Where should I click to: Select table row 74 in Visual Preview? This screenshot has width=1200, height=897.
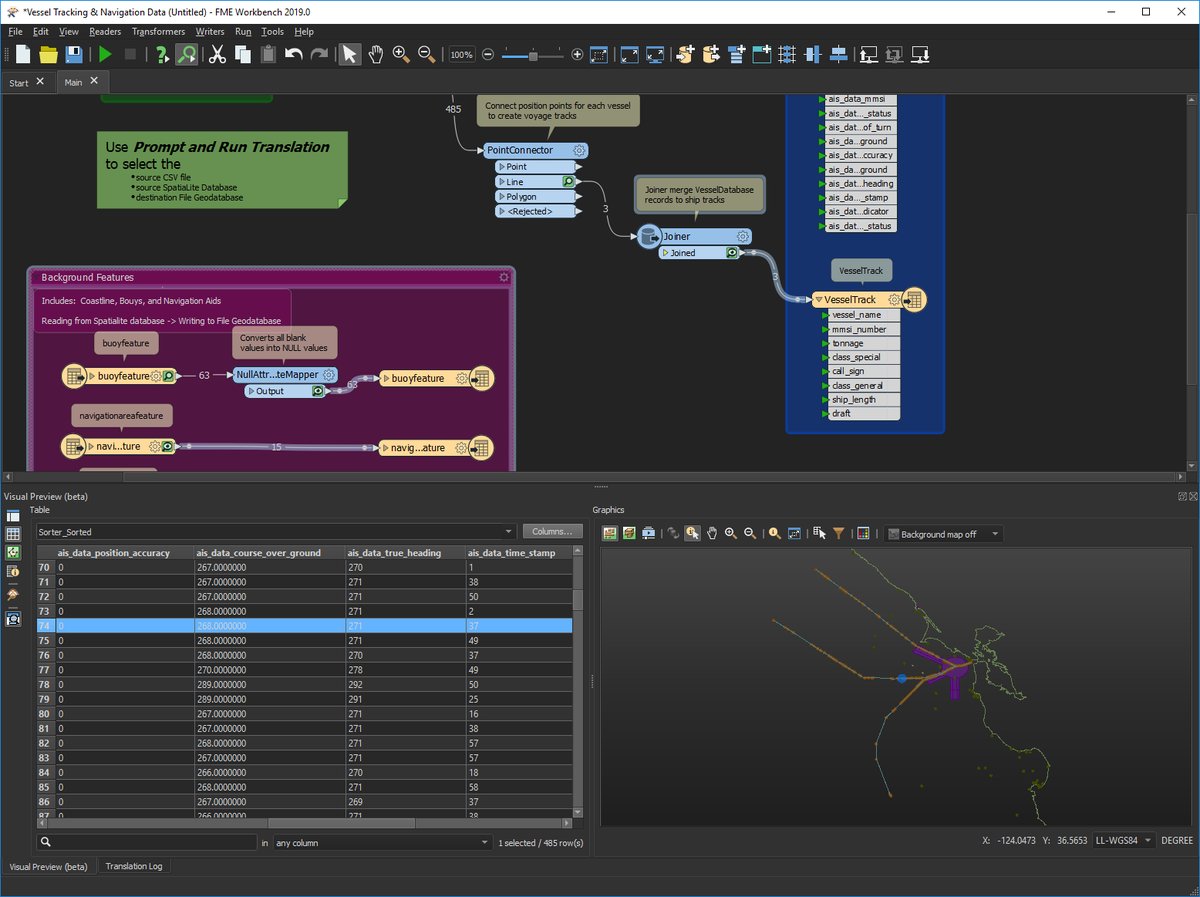click(x=200, y=625)
